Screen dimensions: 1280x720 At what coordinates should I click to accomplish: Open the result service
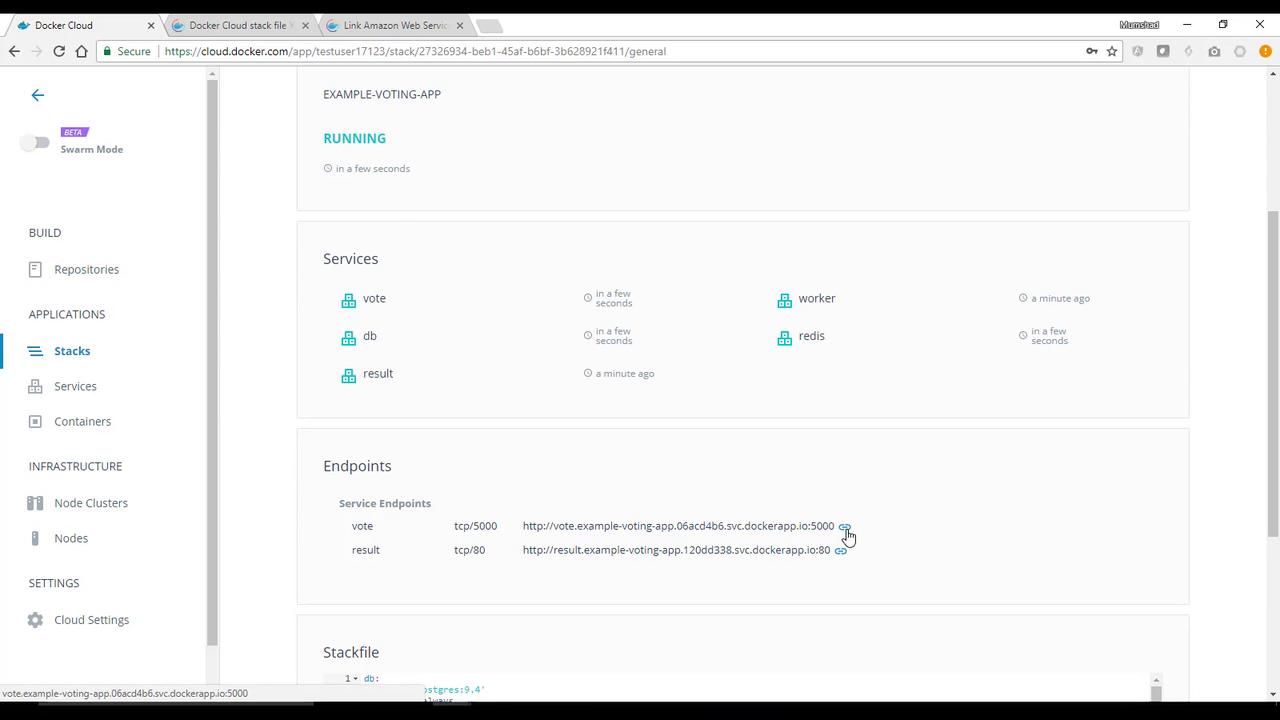[x=378, y=373]
